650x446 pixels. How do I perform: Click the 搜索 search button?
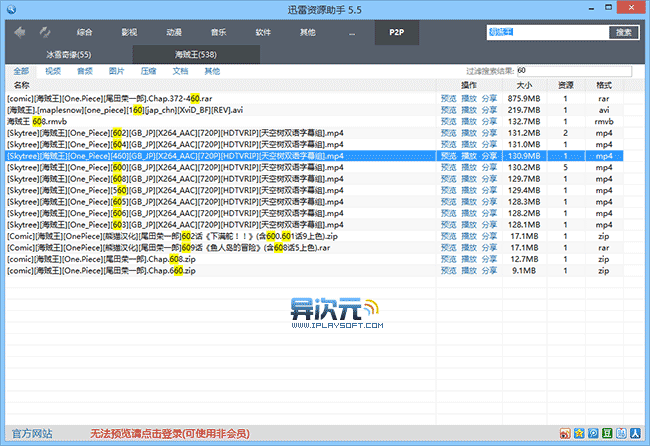(623, 32)
